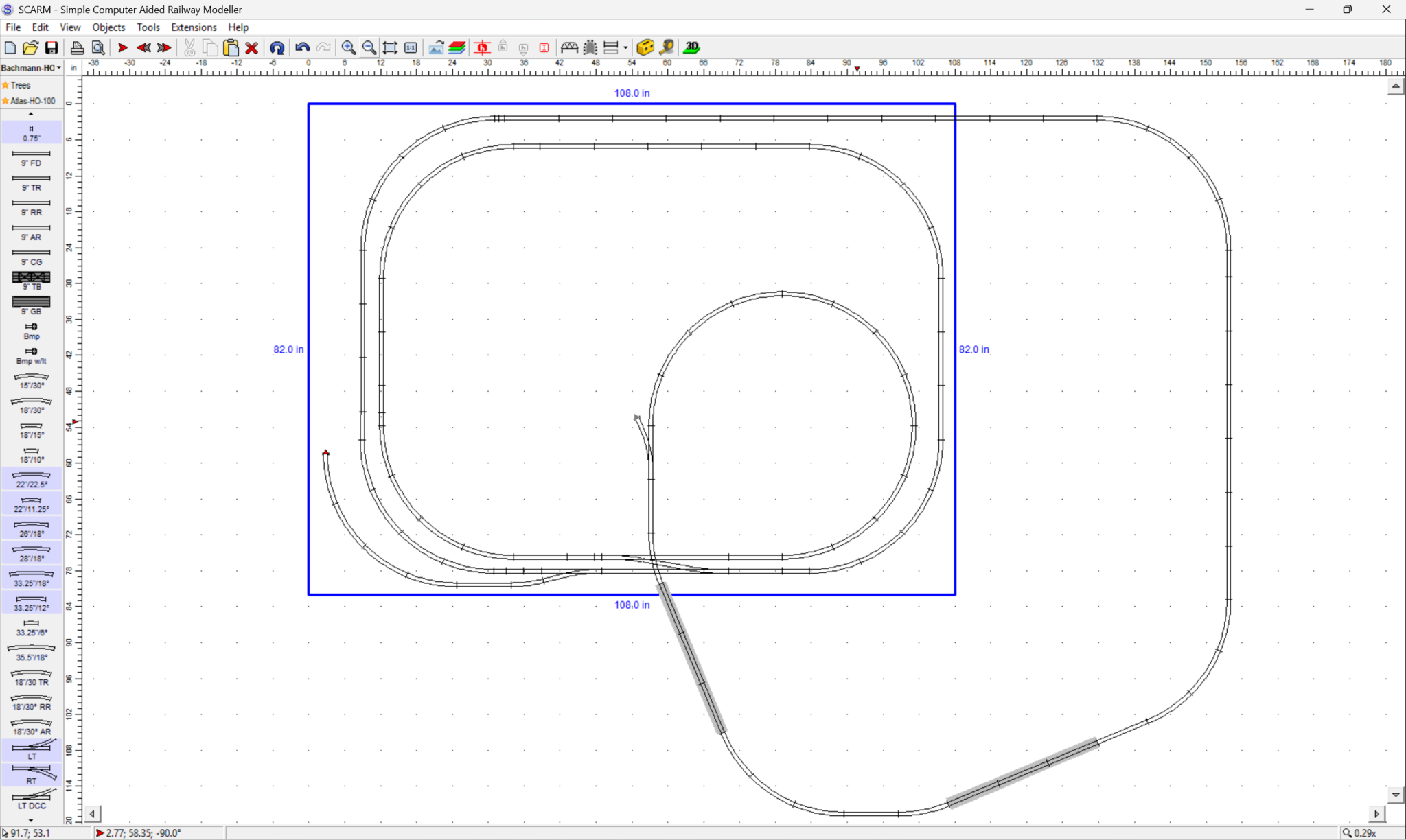Screen dimensions: 1406x840
Task: Select the 0.75" track piece
Action: [31, 133]
